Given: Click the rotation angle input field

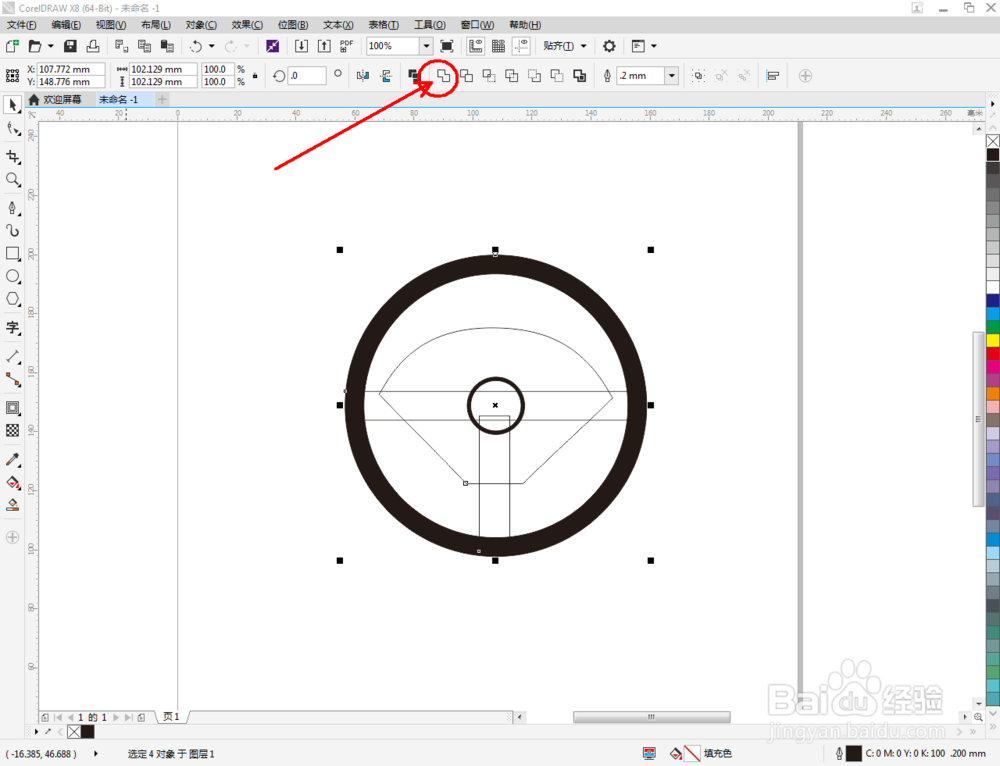Looking at the screenshot, I should click(307, 75).
